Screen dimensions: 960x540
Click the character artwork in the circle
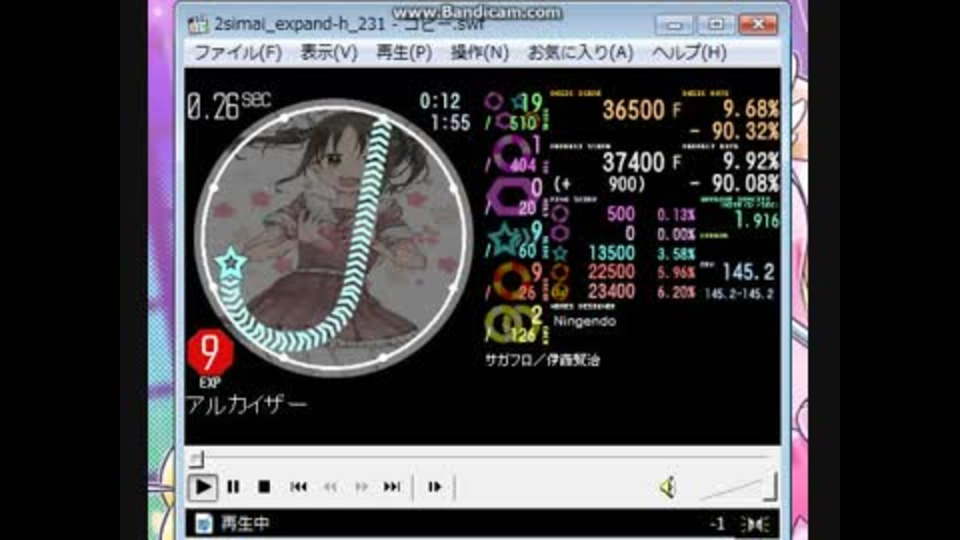tap(334, 236)
